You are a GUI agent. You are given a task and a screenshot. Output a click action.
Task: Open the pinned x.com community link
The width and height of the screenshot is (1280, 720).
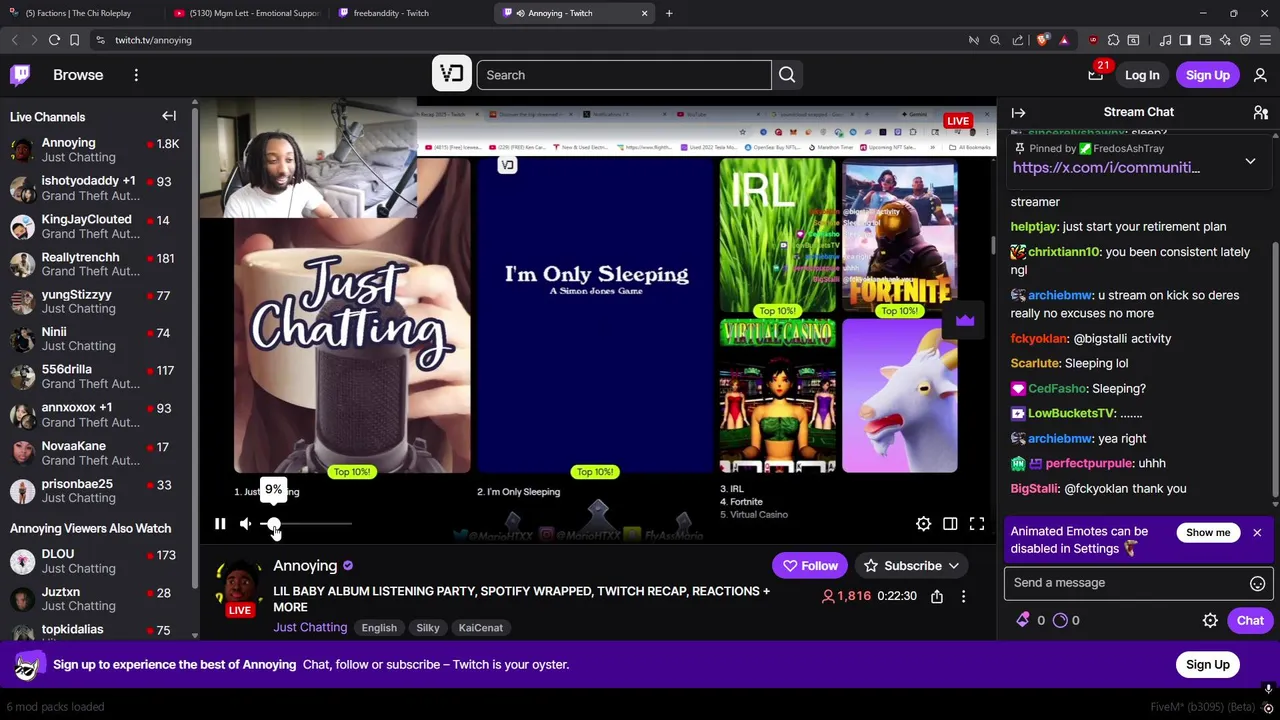(1106, 168)
